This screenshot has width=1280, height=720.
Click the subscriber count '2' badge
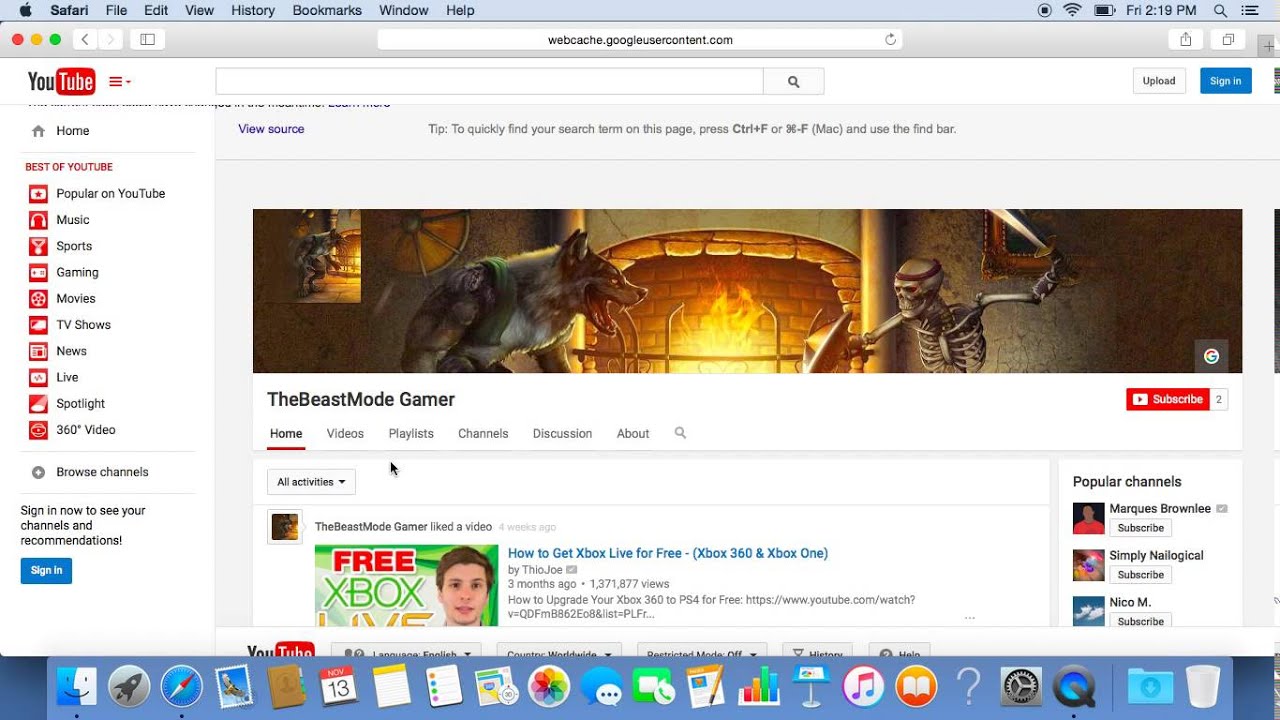click(x=1219, y=400)
